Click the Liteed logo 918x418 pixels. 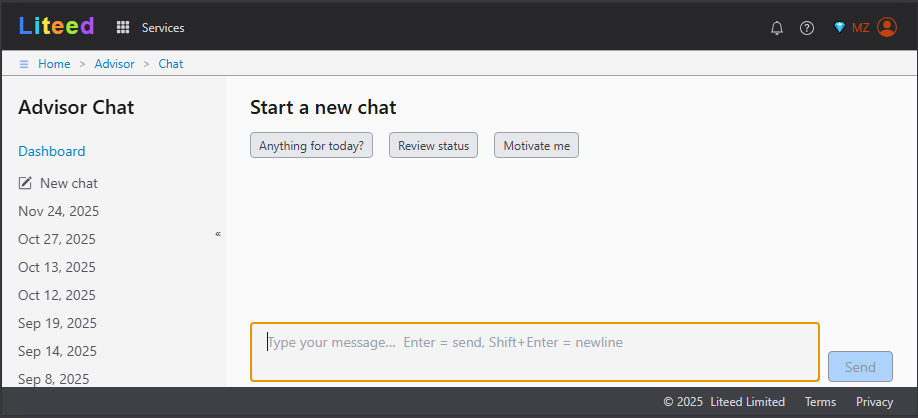[56, 26]
